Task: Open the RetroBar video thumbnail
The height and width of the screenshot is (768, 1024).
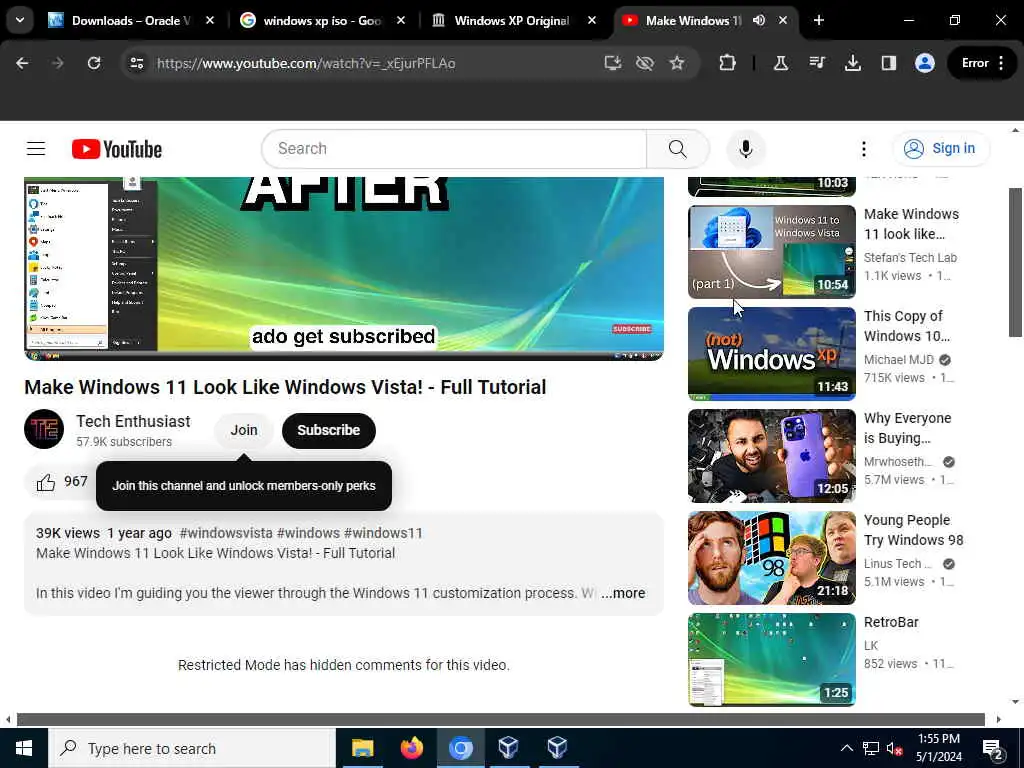Action: click(x=771, y=659)
